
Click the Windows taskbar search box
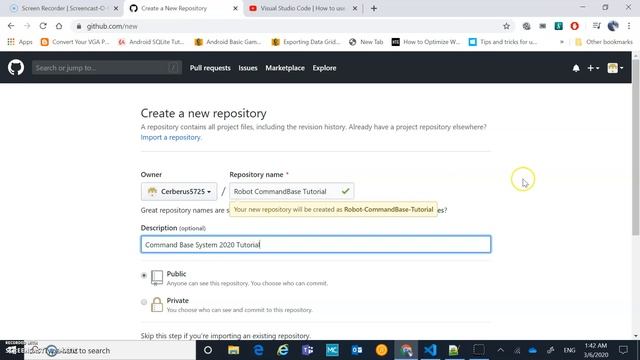[x=110, y=350]
